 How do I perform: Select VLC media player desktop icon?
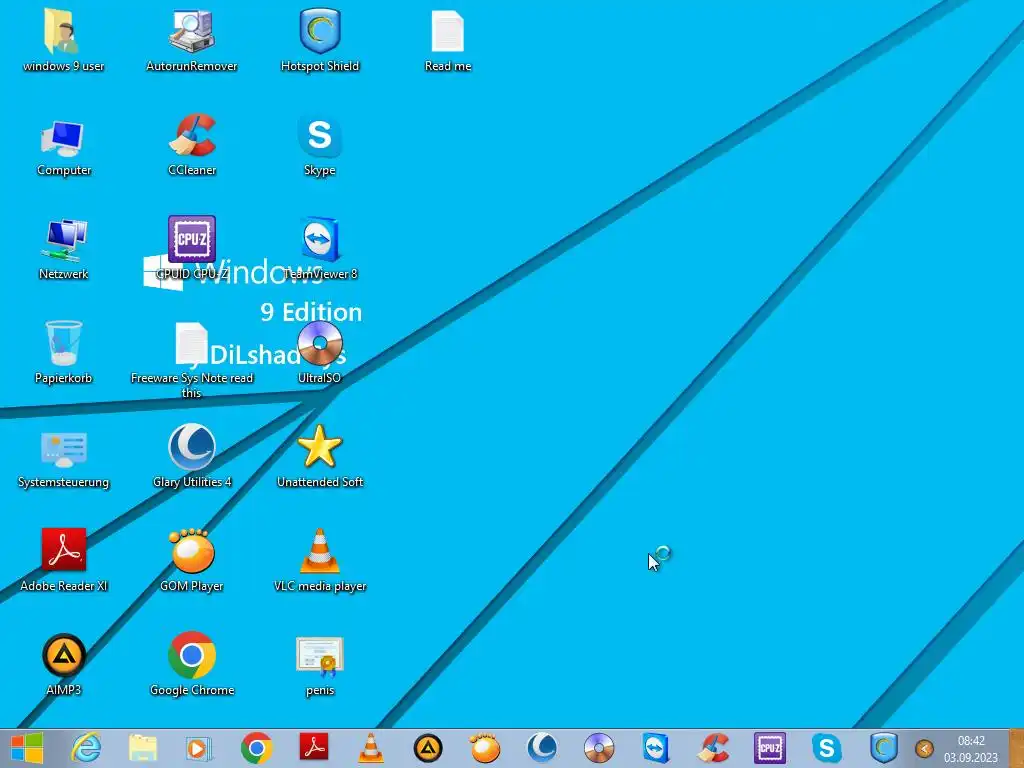click(x=319, y=560)
